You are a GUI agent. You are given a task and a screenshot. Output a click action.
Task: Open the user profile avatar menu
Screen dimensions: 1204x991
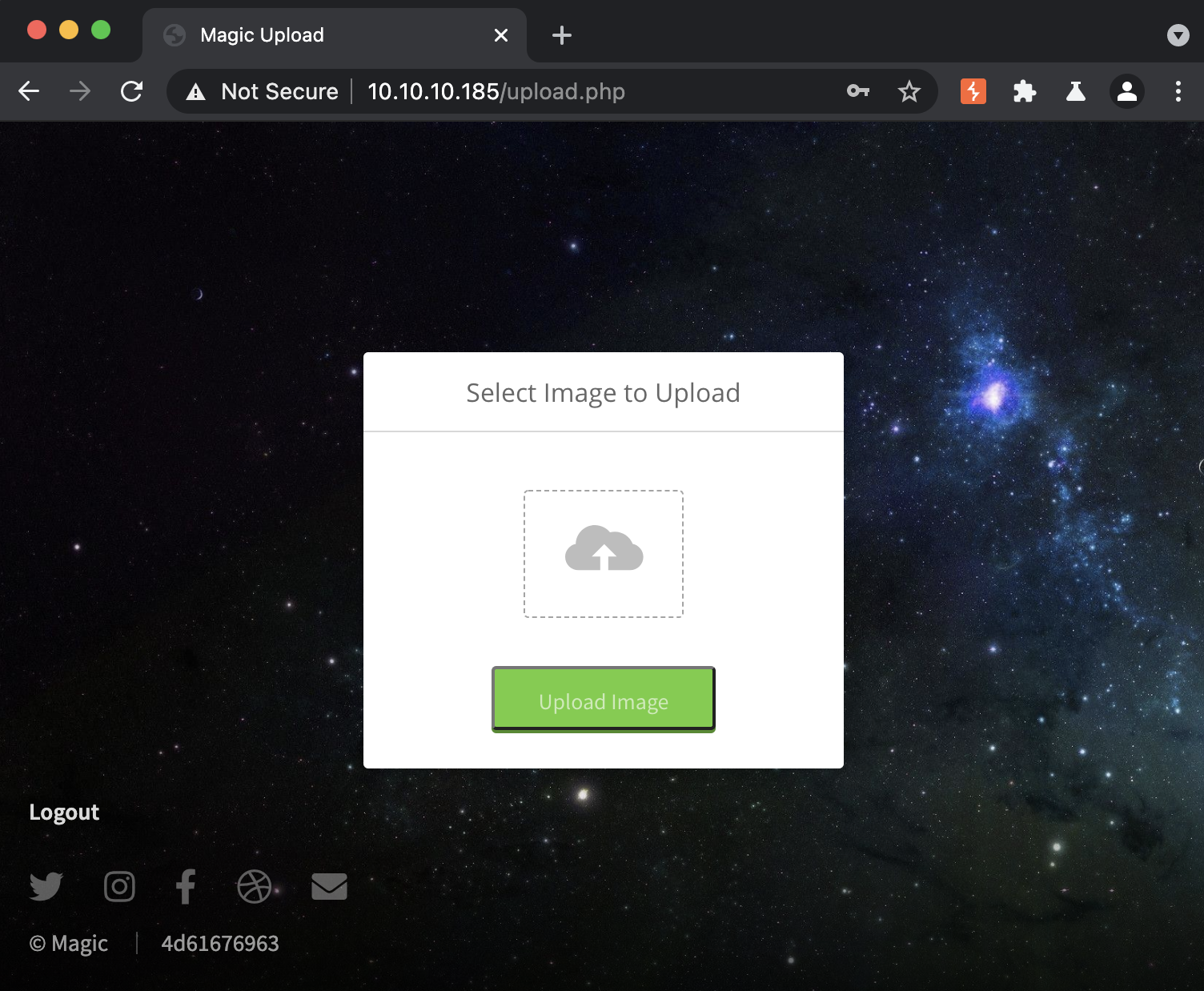(x=1127, y=92)
